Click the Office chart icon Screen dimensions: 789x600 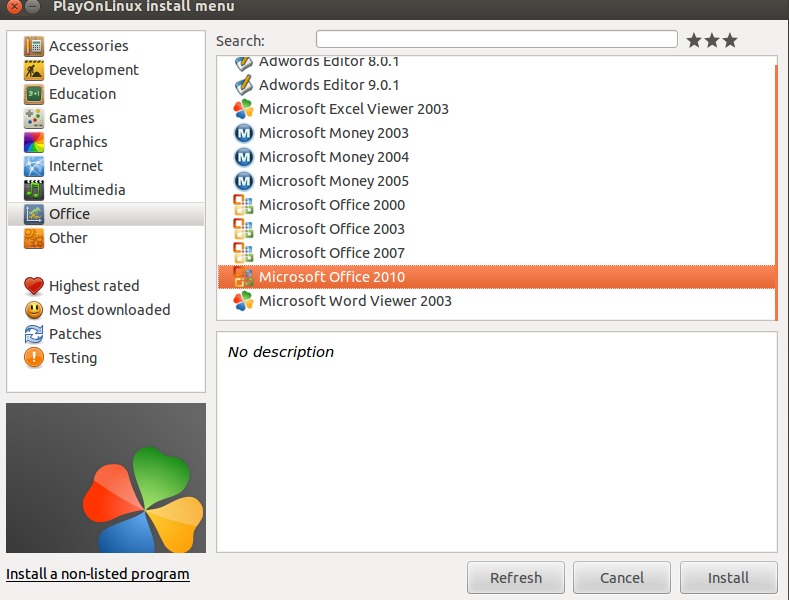click(34, 214)
